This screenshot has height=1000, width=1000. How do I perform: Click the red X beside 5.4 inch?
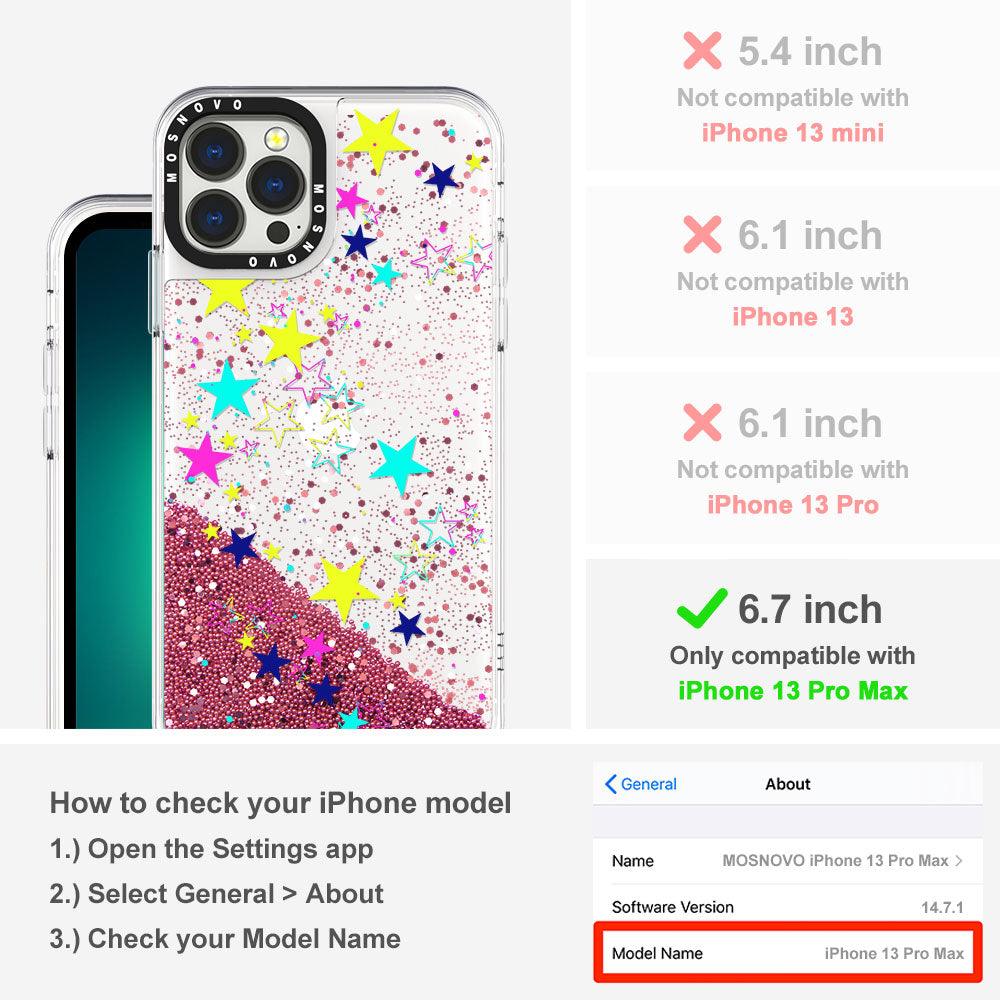pos(702,50)
